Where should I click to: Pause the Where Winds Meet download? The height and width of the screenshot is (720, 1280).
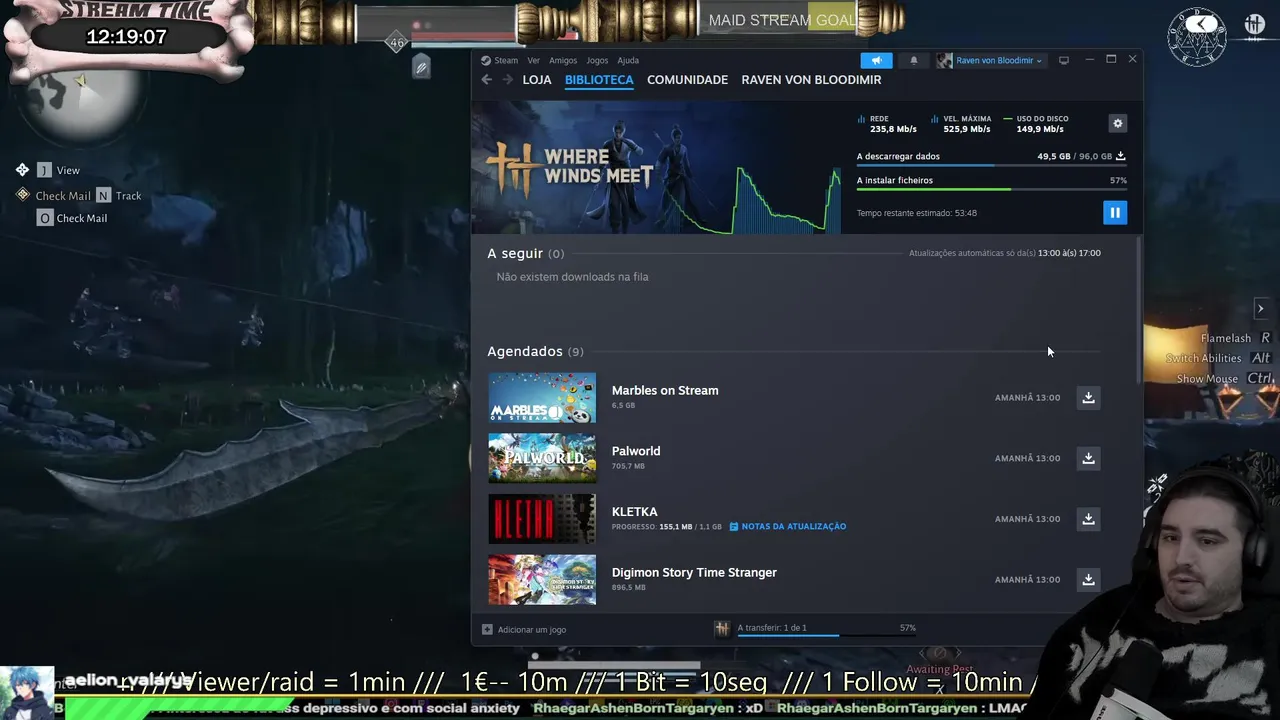(x=1114, y=212)
